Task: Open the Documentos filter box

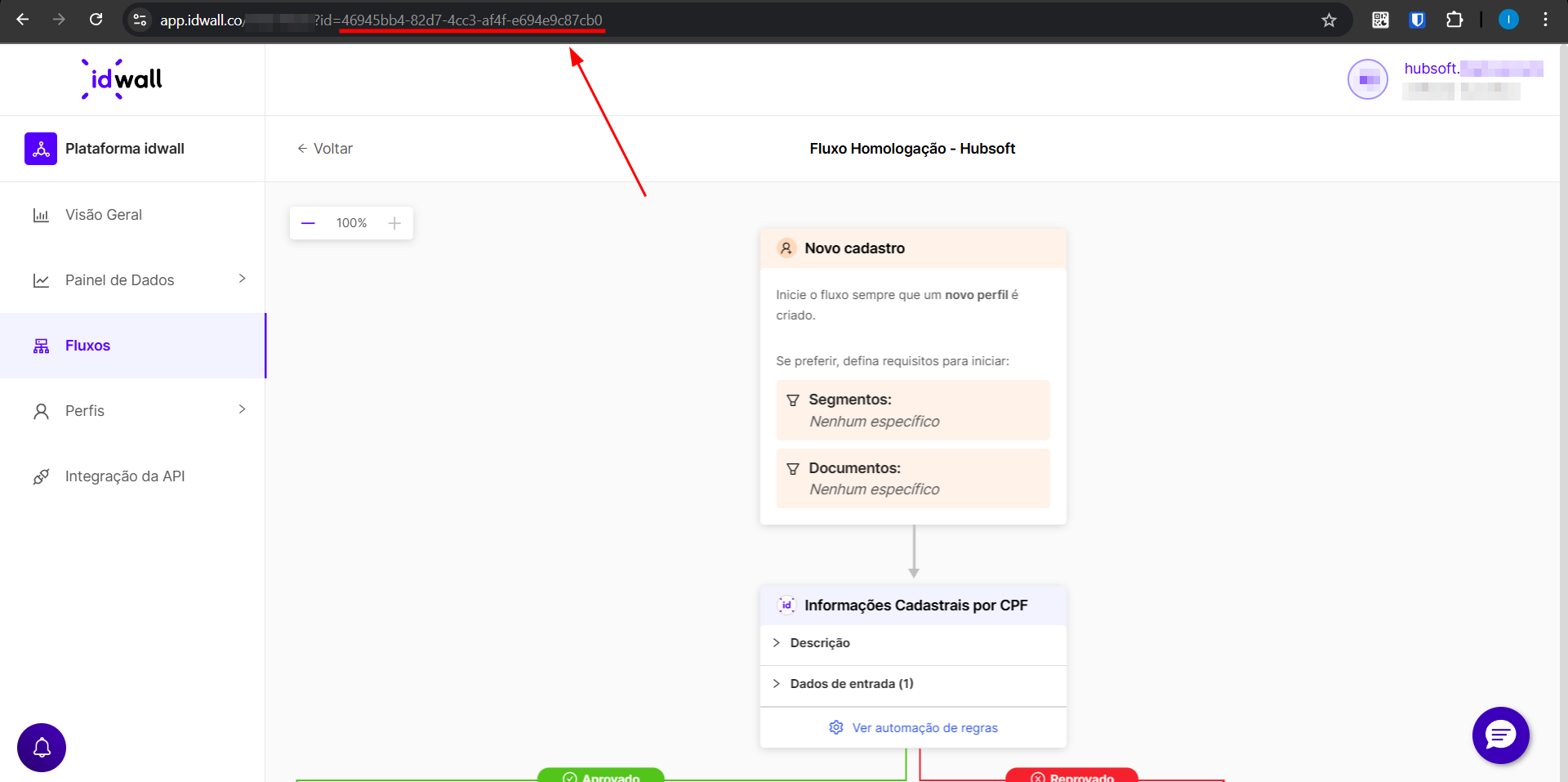Action: pyautogui.click(x=913, y=478)
